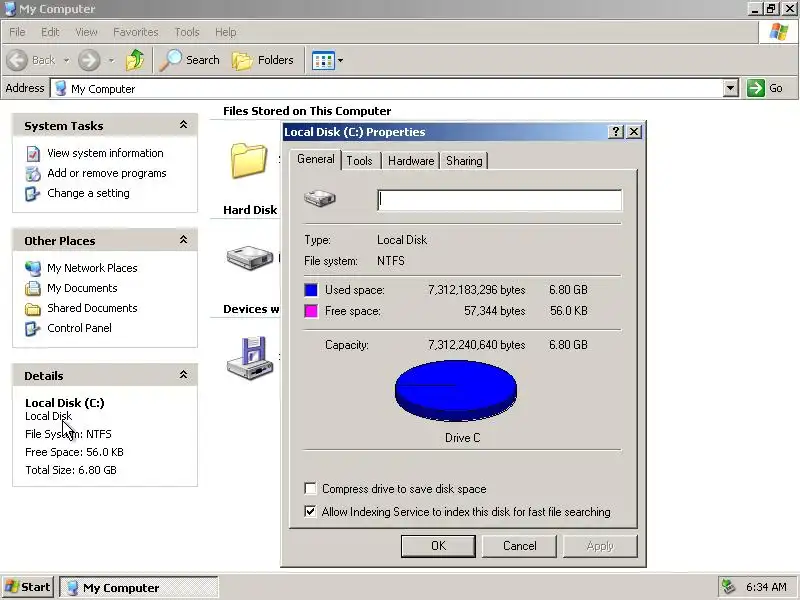Close the Local Disk Properties dialog
This screenshot has width=800, height=600.
[634, 132]
